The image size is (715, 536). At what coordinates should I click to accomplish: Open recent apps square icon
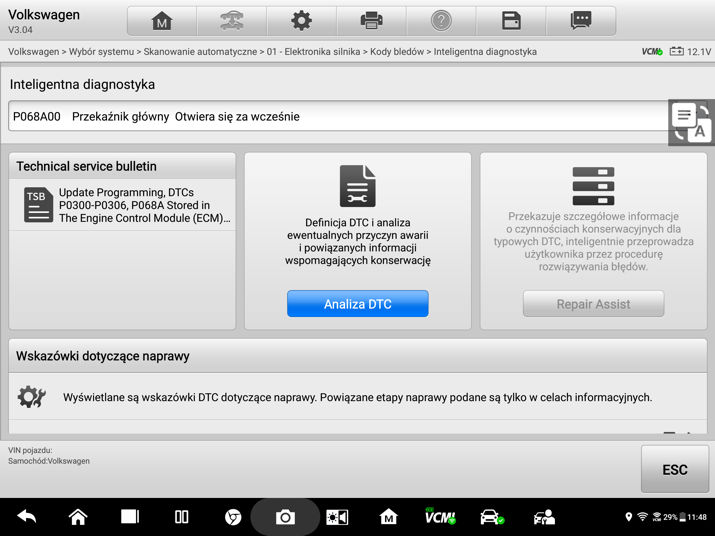pyautogui.click(x=130, y=517)
